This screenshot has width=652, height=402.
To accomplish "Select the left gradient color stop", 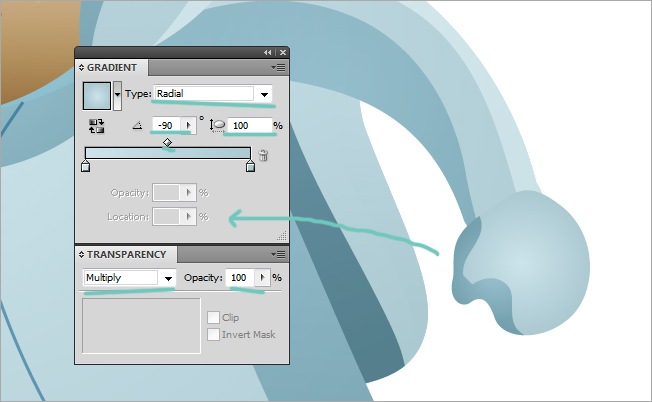I will [85, 166].
